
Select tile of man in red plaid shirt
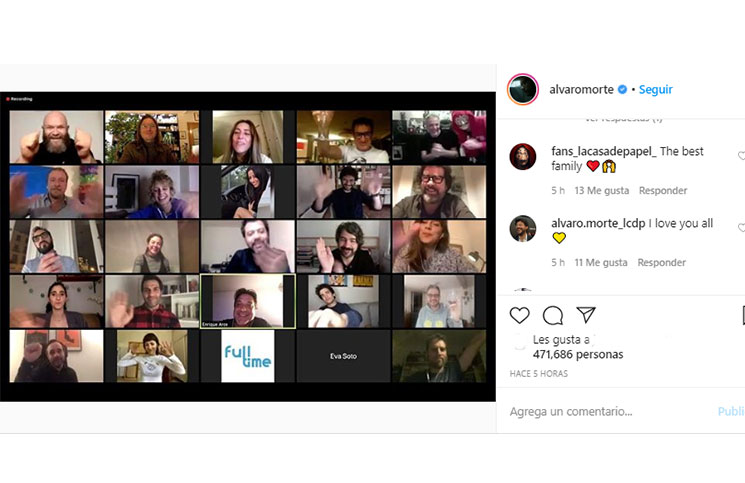pos(152,301)
